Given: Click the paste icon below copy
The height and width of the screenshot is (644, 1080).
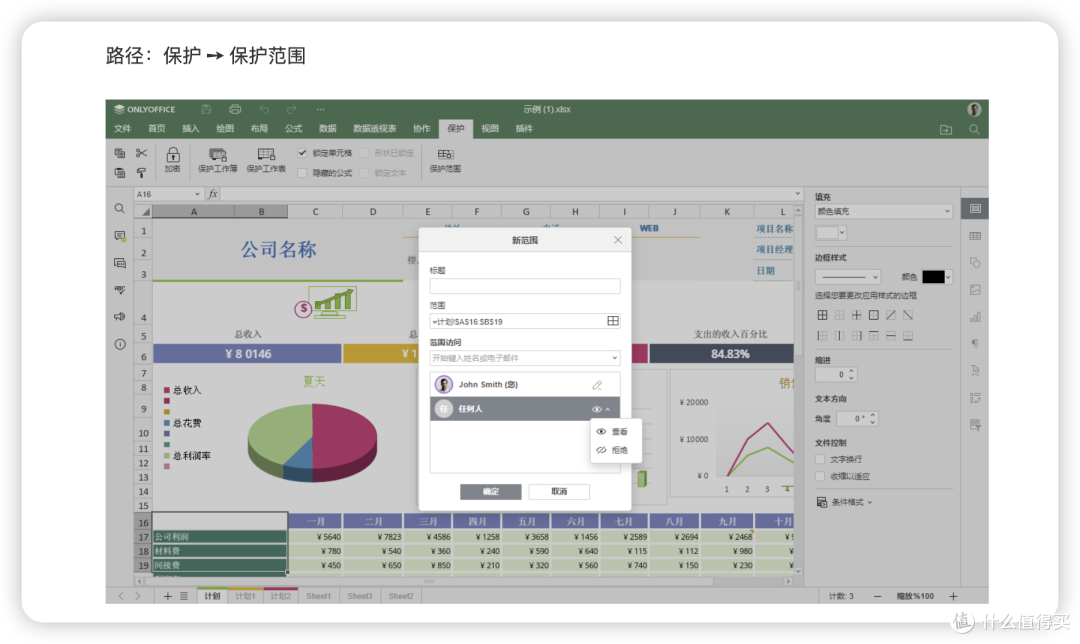Looking at the screenshot, I should click(x=120, y=172).
